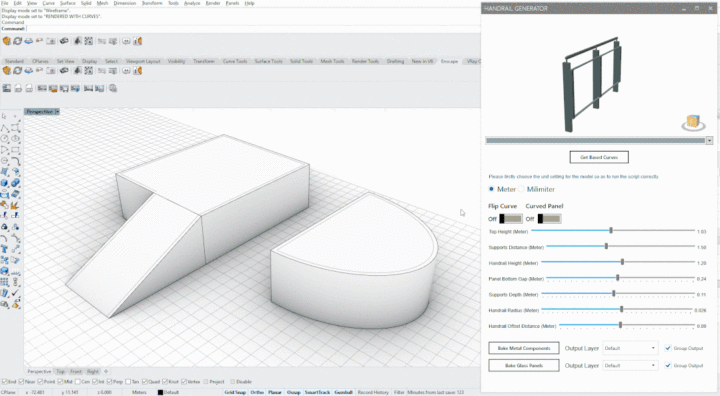This screenshot has height=396, width=720.
Task: Open Output Layer dropdown for Metal Components
Action: coord(630,348)
